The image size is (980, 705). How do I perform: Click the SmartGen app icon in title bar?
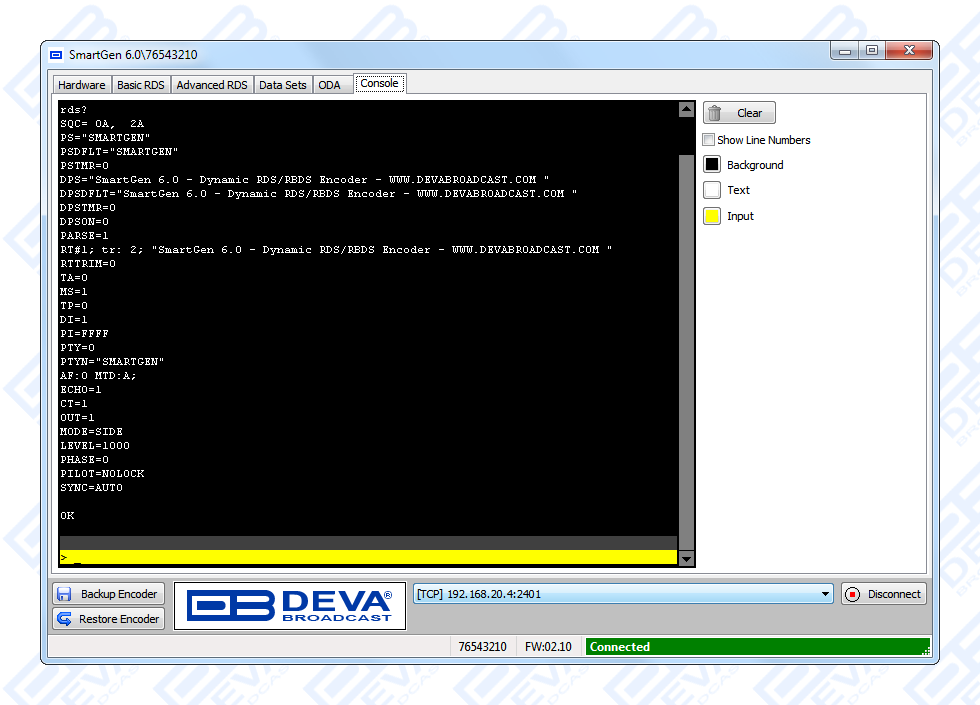[56, 54]
